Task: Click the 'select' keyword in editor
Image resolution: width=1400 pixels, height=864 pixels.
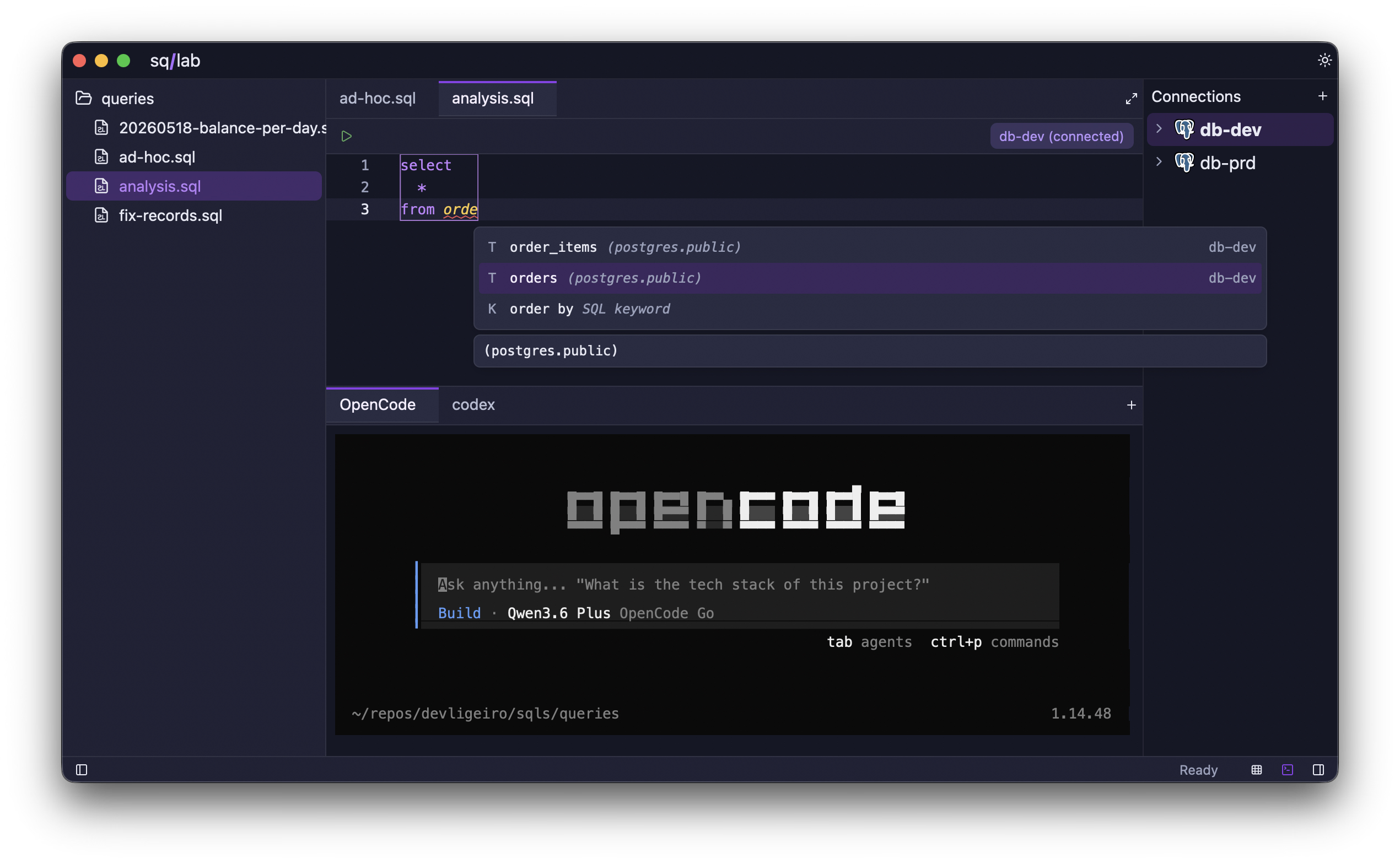Action: pyautogui.click(x=426, y=165)
